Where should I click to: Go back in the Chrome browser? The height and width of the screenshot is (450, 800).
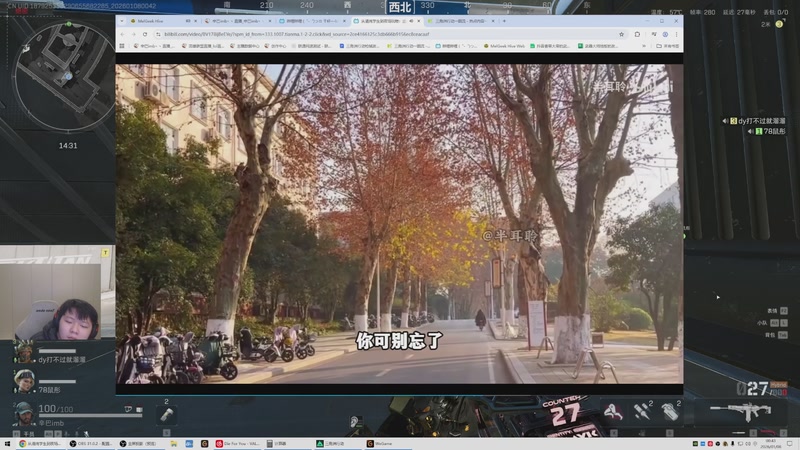click(x=122, y=34)
